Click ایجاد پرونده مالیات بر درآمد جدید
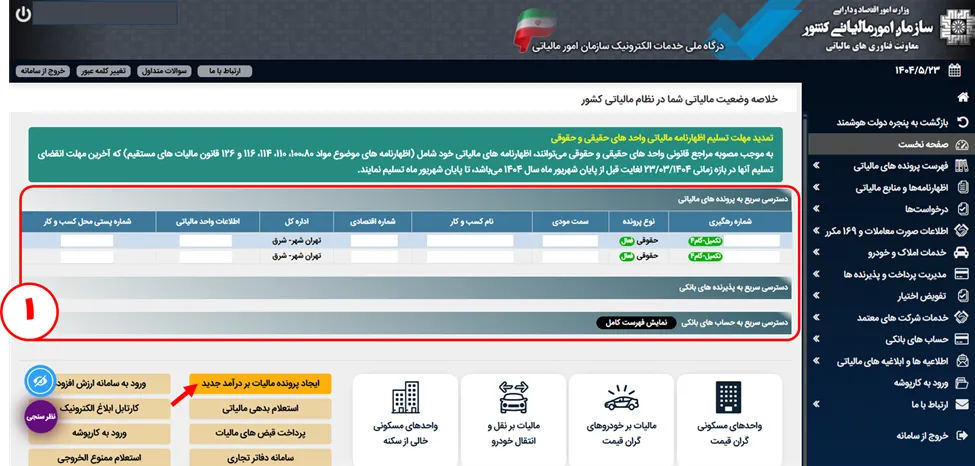The width and height of the screenshot is (975, 466). pos(260,384)
